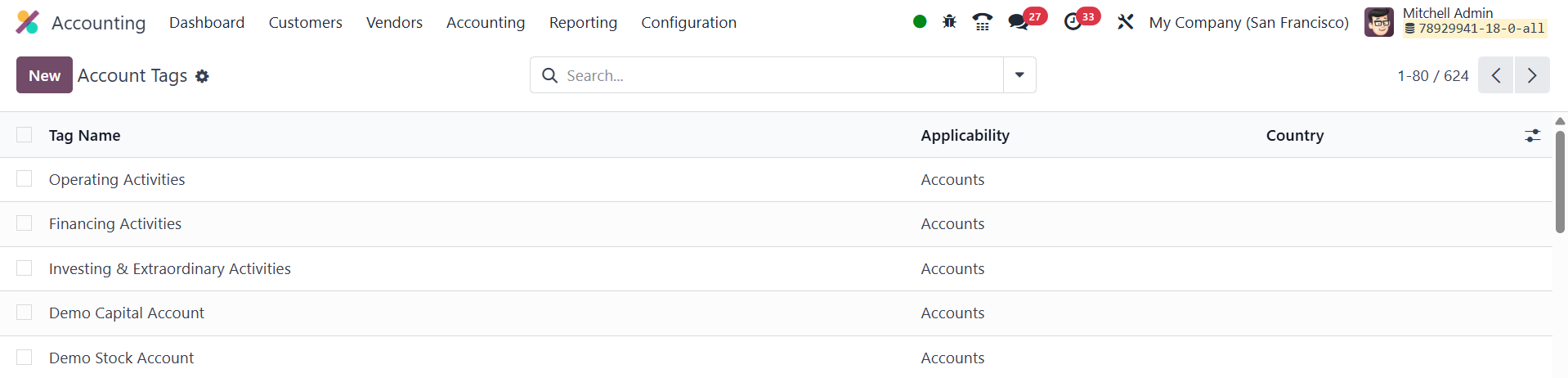Click the green online status indicator
The width and height of the screenshot is (1568, 378).
(x=920, y=22)
